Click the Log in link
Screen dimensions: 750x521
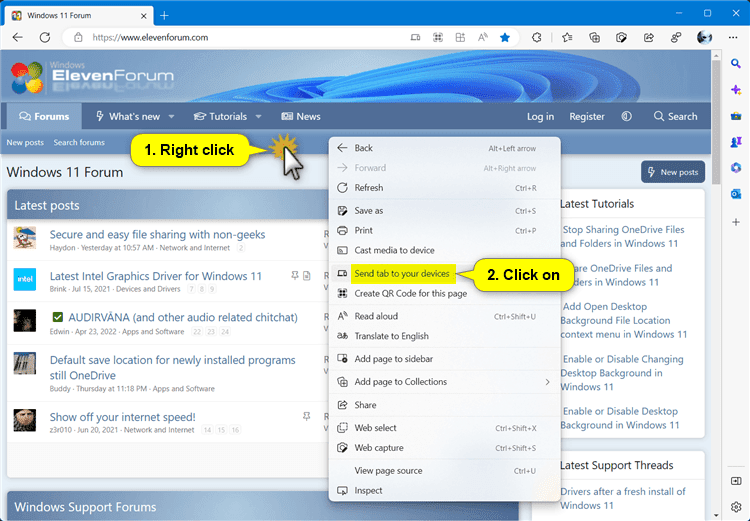[x=540, y=116]
